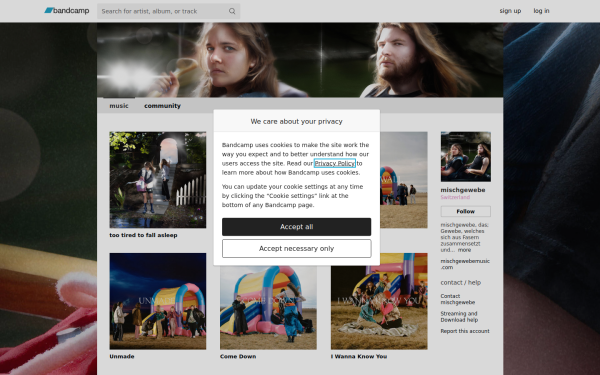Open the Unmade title link
This screenshot has width=600, height=375.
(122, 356)
